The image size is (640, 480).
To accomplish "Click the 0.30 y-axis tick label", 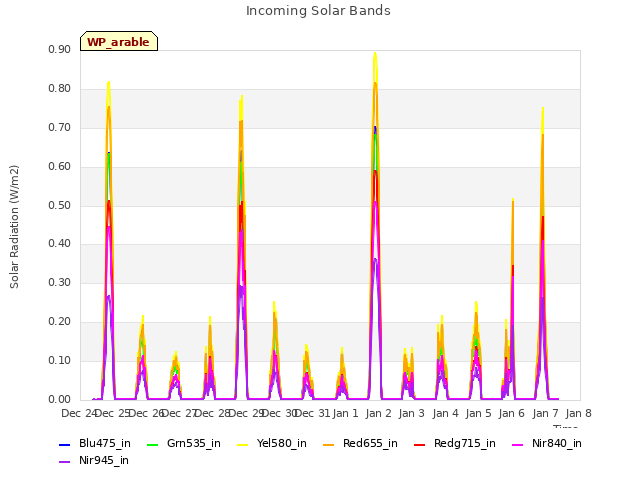I will coord(60,282).
